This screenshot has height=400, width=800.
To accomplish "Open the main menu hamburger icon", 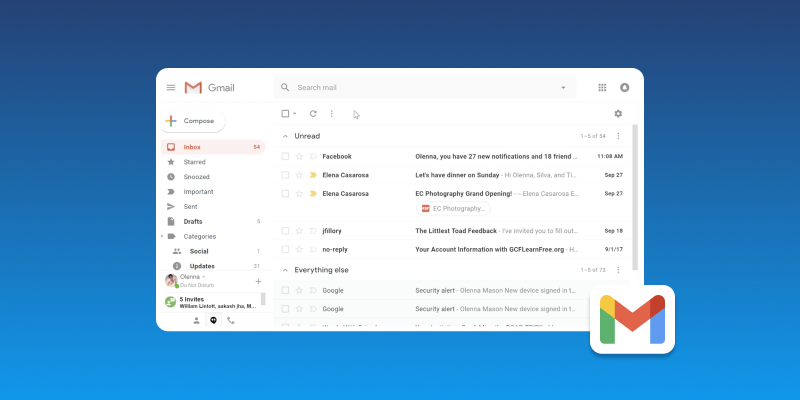I will click(x=171, y=88).
